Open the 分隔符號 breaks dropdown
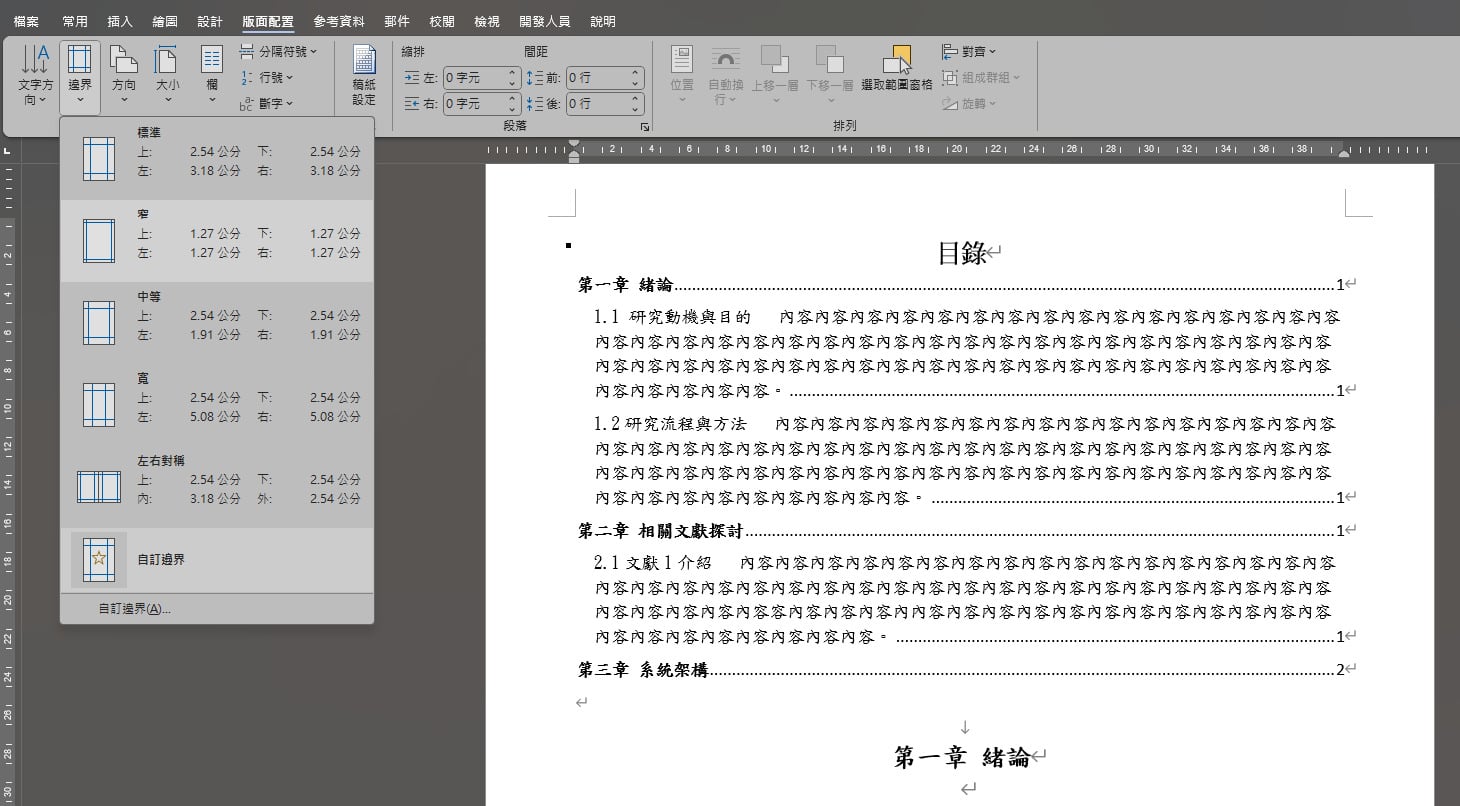 click(x=278, y=51)
